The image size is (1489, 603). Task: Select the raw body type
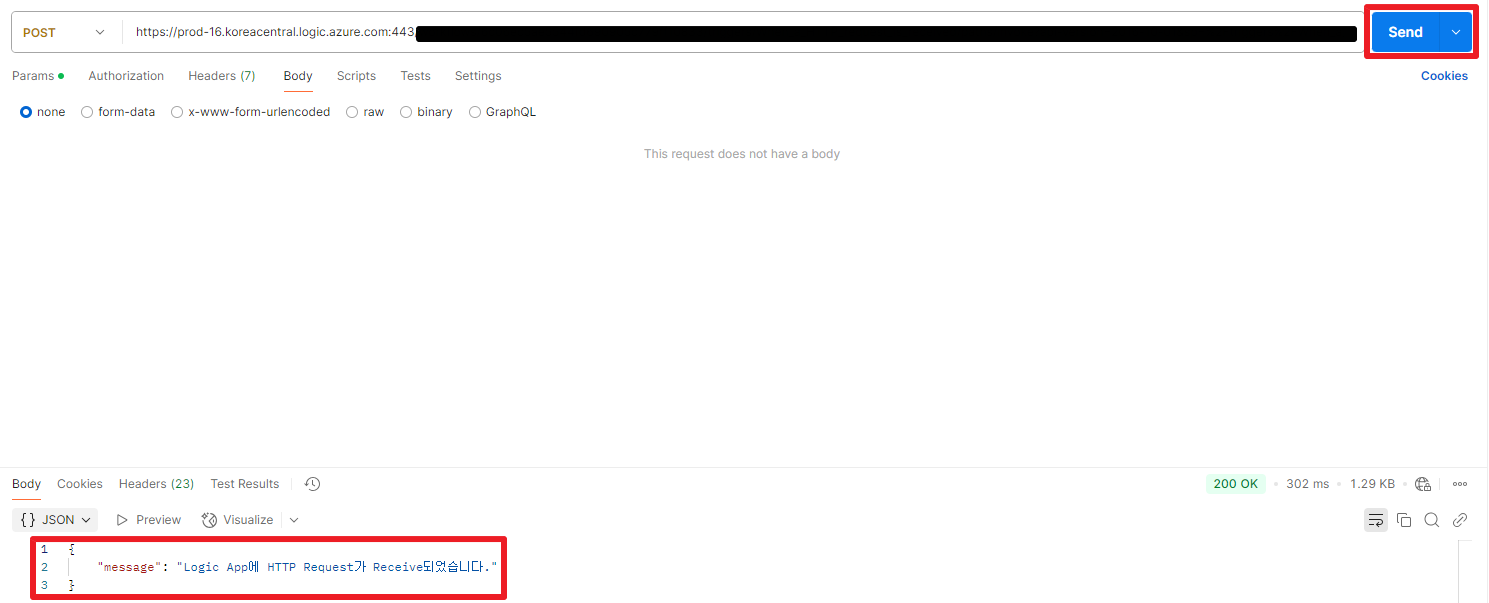click(365, 112)
